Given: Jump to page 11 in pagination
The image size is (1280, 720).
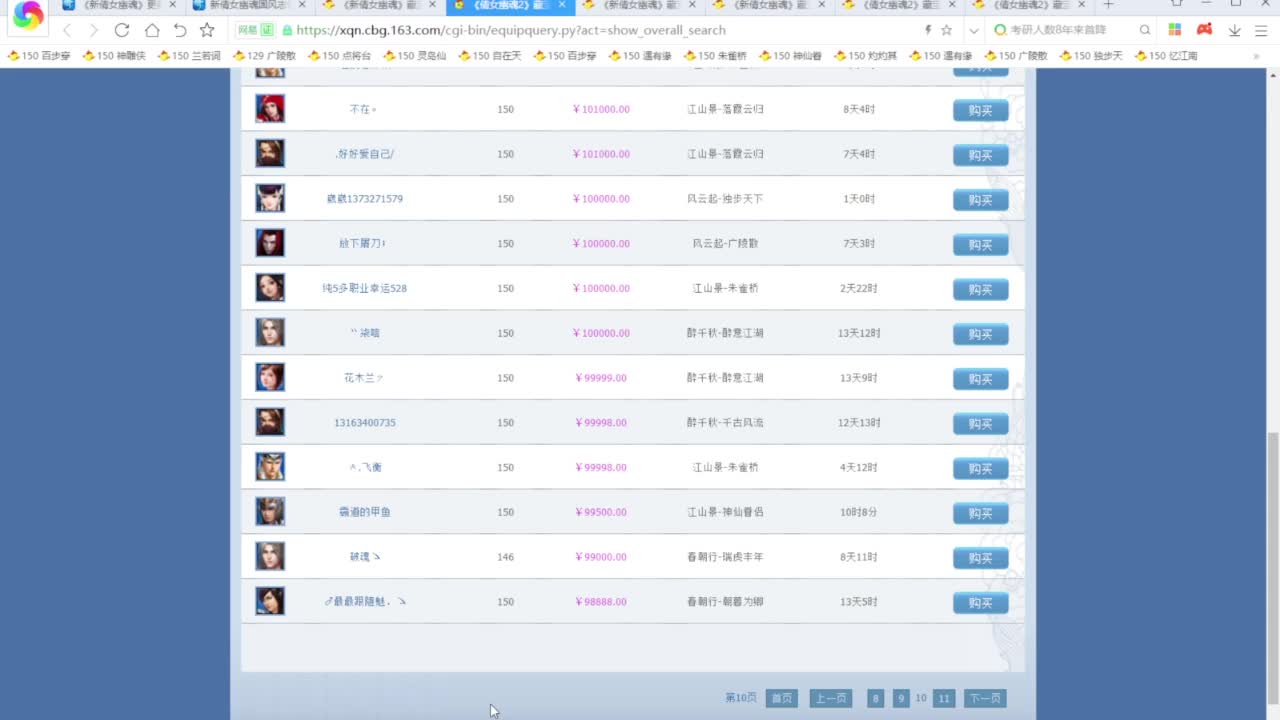Looking at the screenshot, I should (944, 698).
